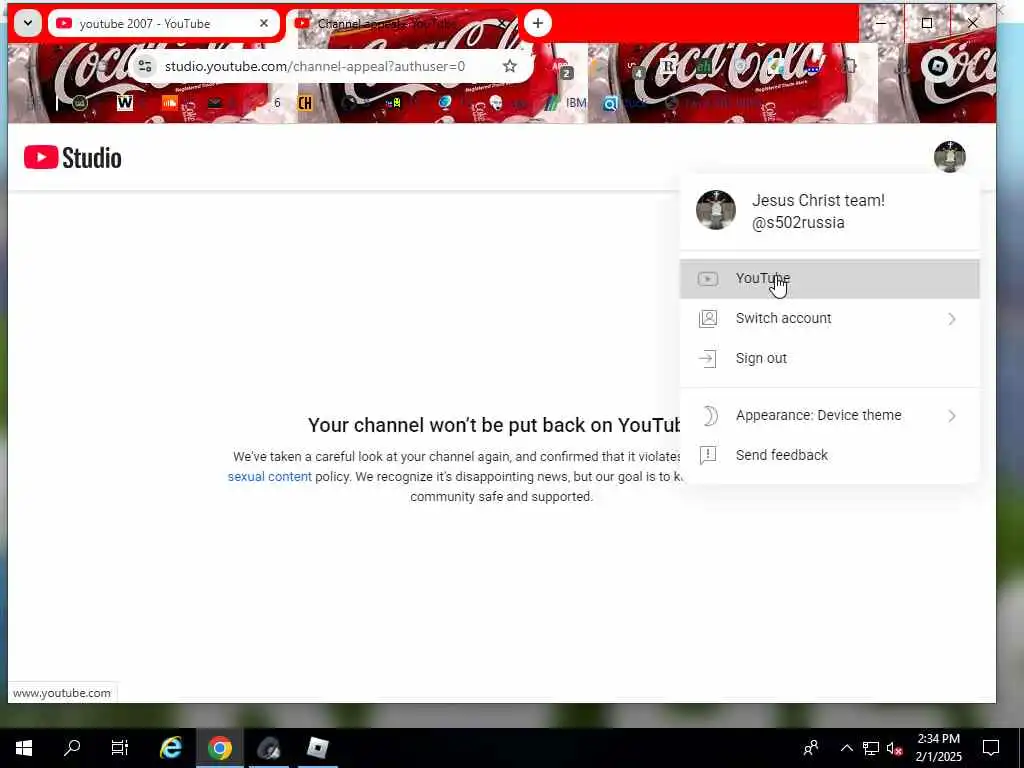1024x768 pixels.
Task: Choose Send feedback menu item
Action: click(x=829, y=455)
